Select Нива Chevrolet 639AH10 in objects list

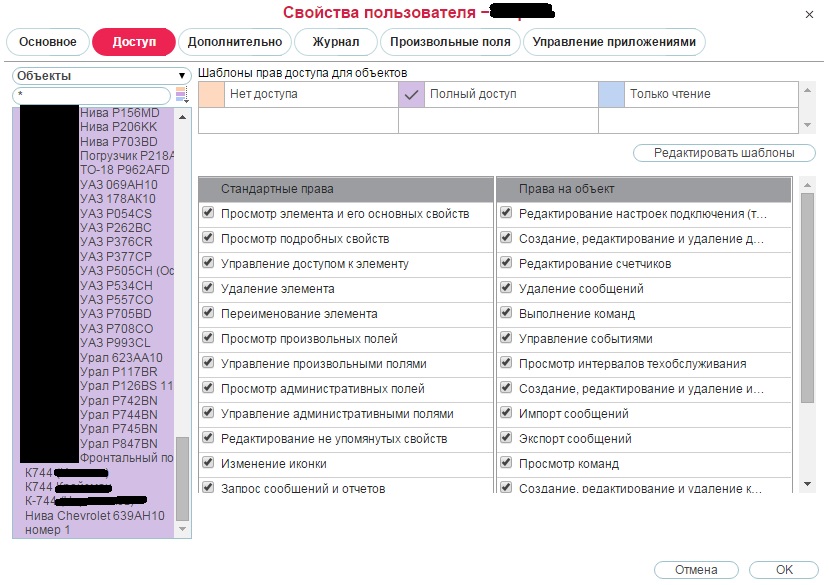pyautogui.click(x=94, y=516)
